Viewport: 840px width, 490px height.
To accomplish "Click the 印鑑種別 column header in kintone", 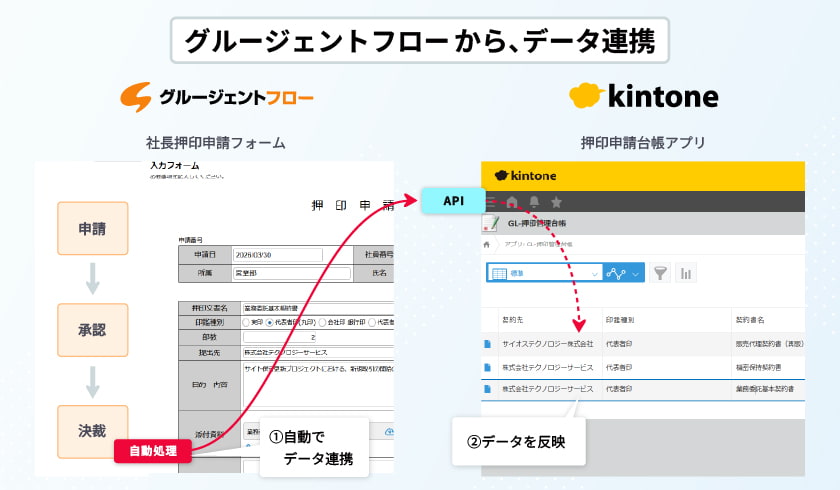I will (x=620, y=320).
